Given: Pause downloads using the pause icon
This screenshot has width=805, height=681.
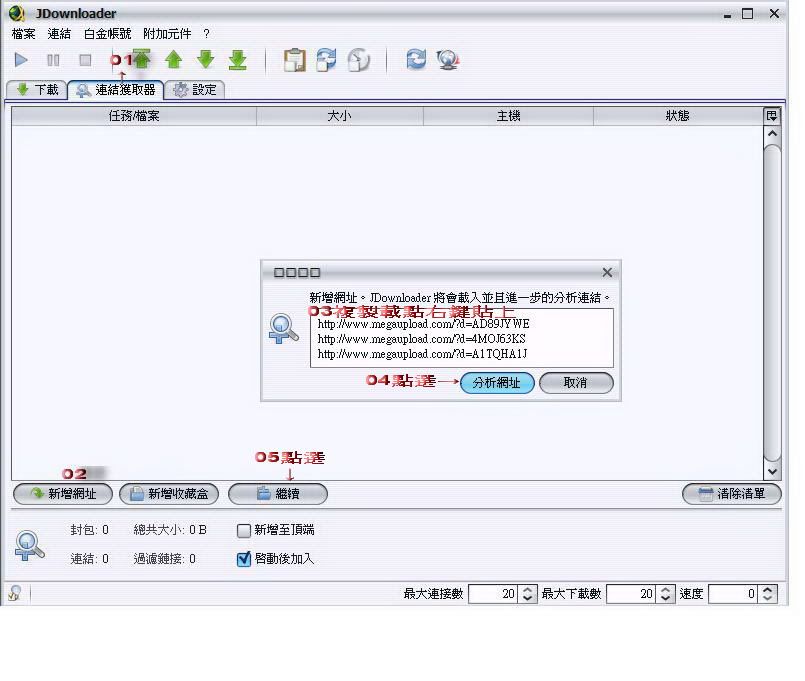Looking at the screenshot, I should [53, 60].
